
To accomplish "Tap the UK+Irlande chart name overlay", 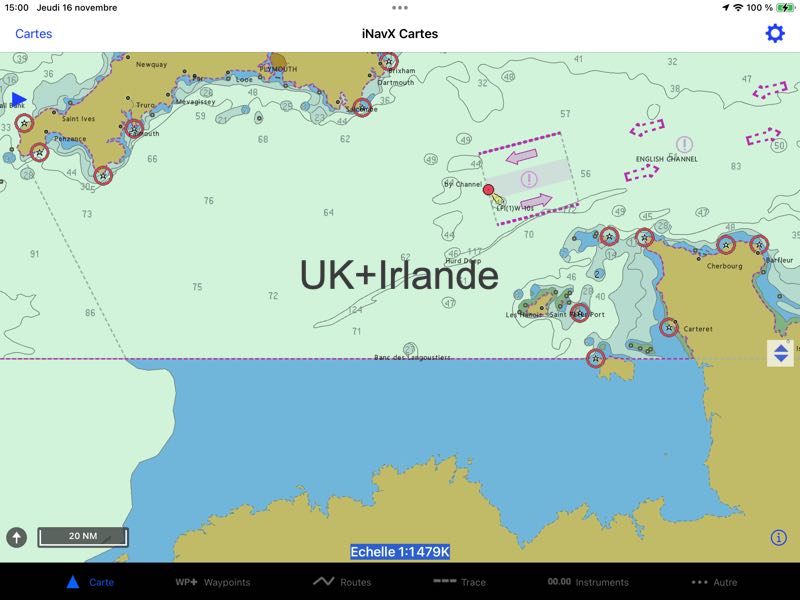I will coord(399,275).
